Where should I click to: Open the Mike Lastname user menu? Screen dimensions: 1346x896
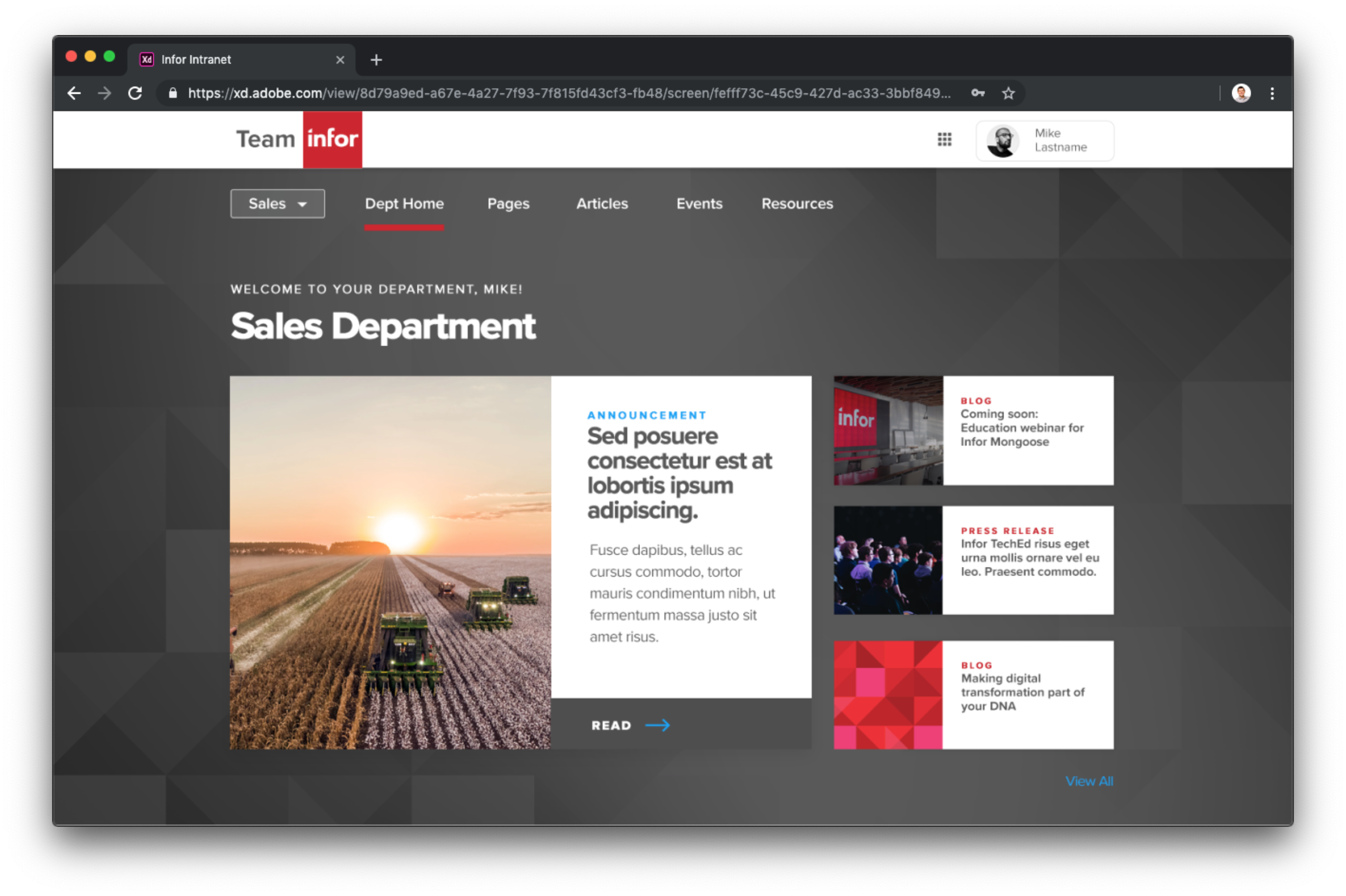click(1044, 140)
